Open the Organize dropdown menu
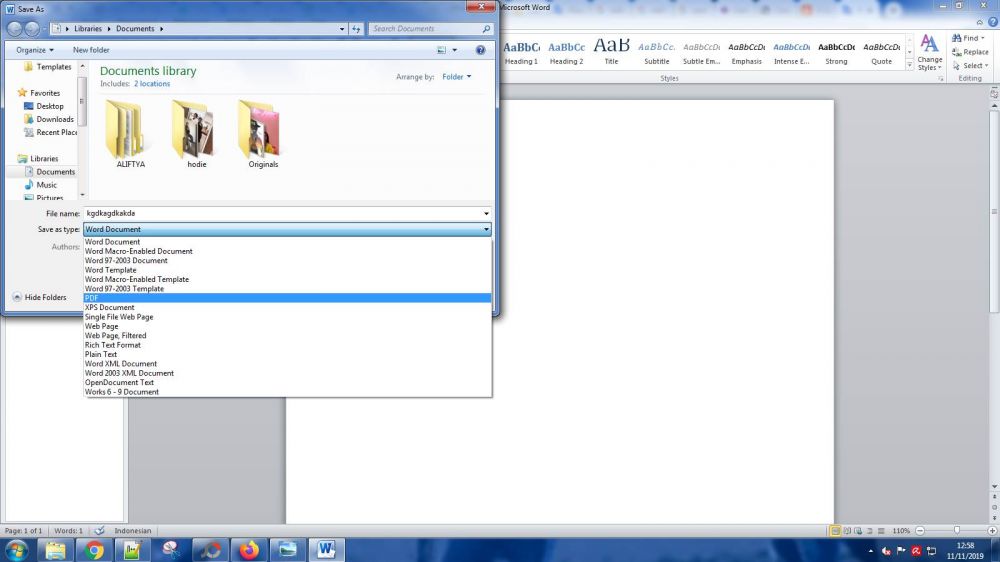 point(35,50)
